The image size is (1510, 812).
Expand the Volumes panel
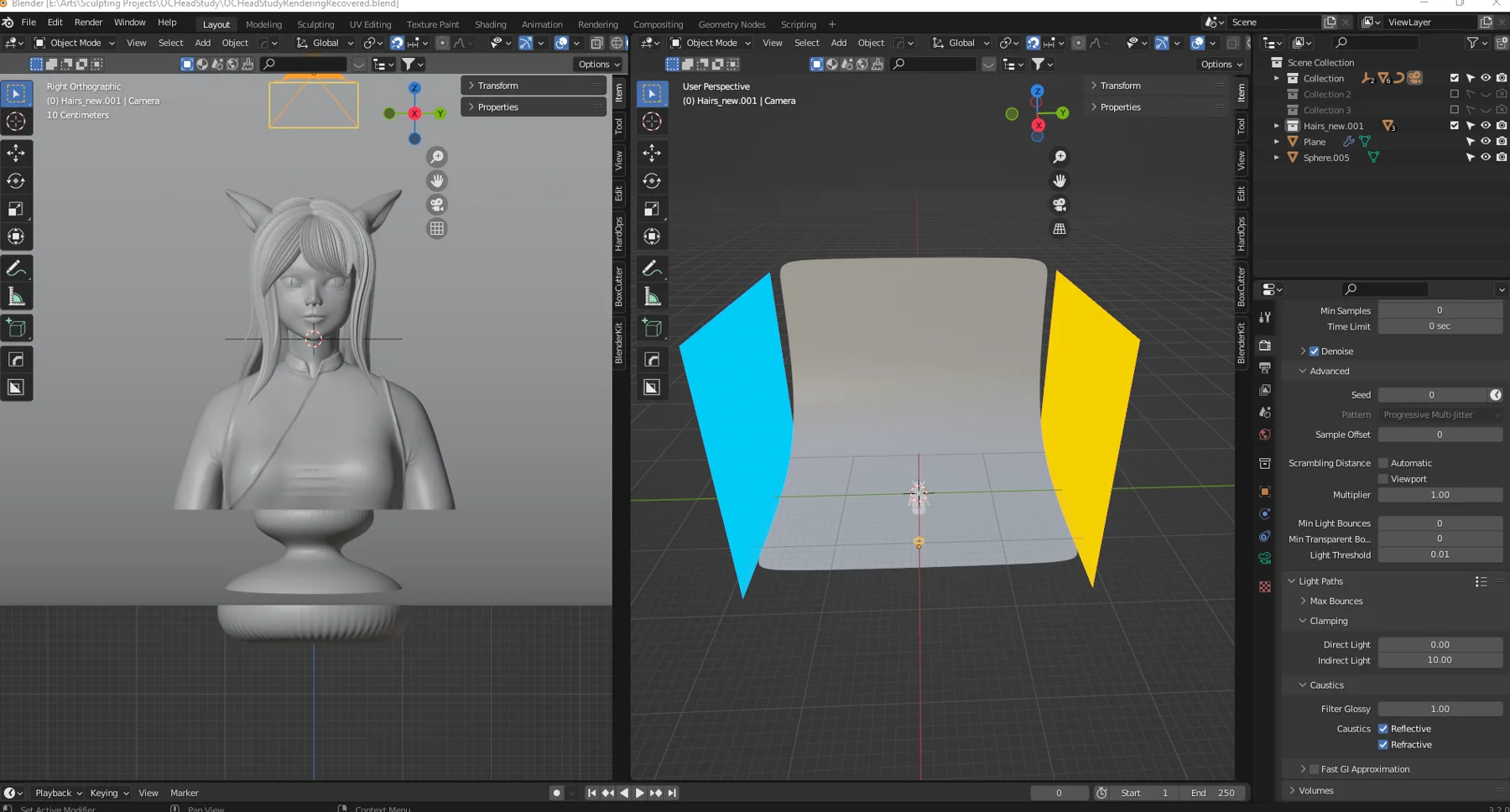pos(1315,790)
